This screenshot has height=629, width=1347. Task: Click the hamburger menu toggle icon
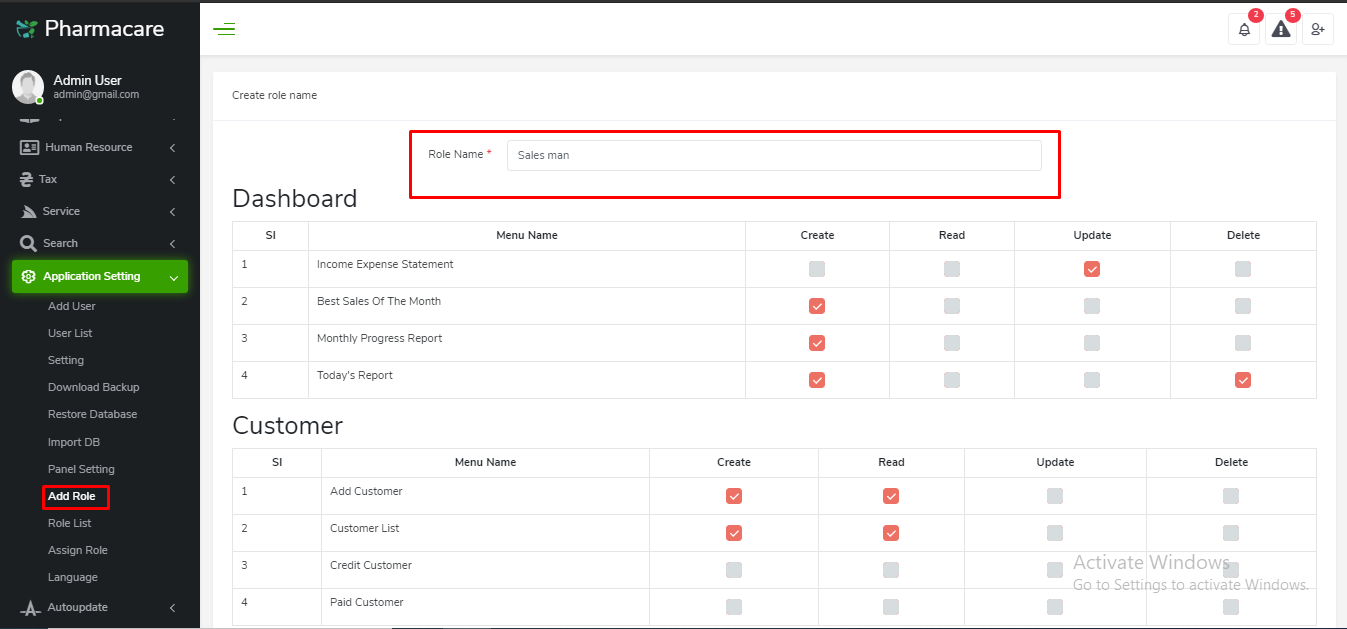[x=224, y=29]
